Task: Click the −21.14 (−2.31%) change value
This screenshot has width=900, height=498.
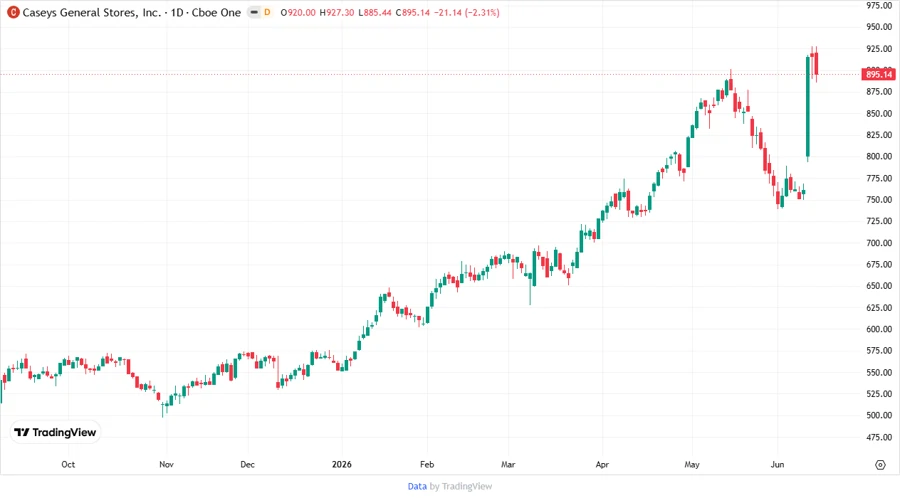Action: click(467, 13)
